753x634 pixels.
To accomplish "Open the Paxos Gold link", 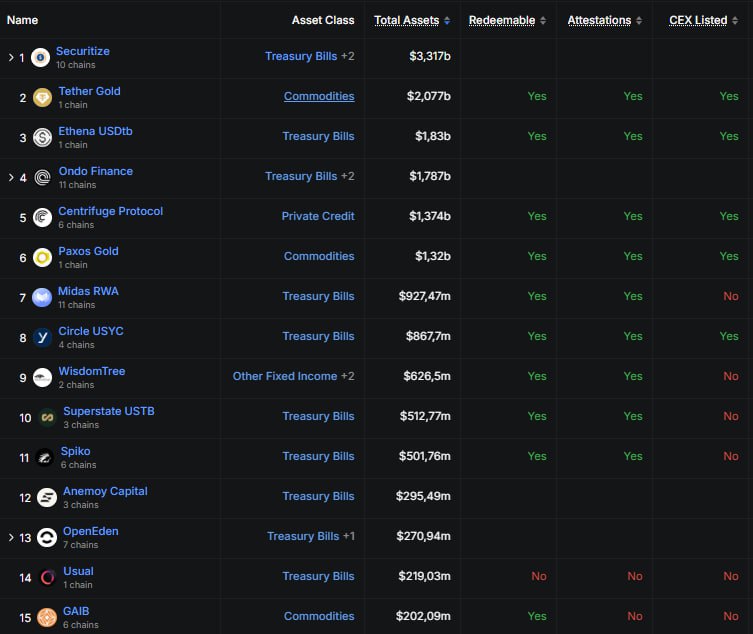I will point(88,251).
